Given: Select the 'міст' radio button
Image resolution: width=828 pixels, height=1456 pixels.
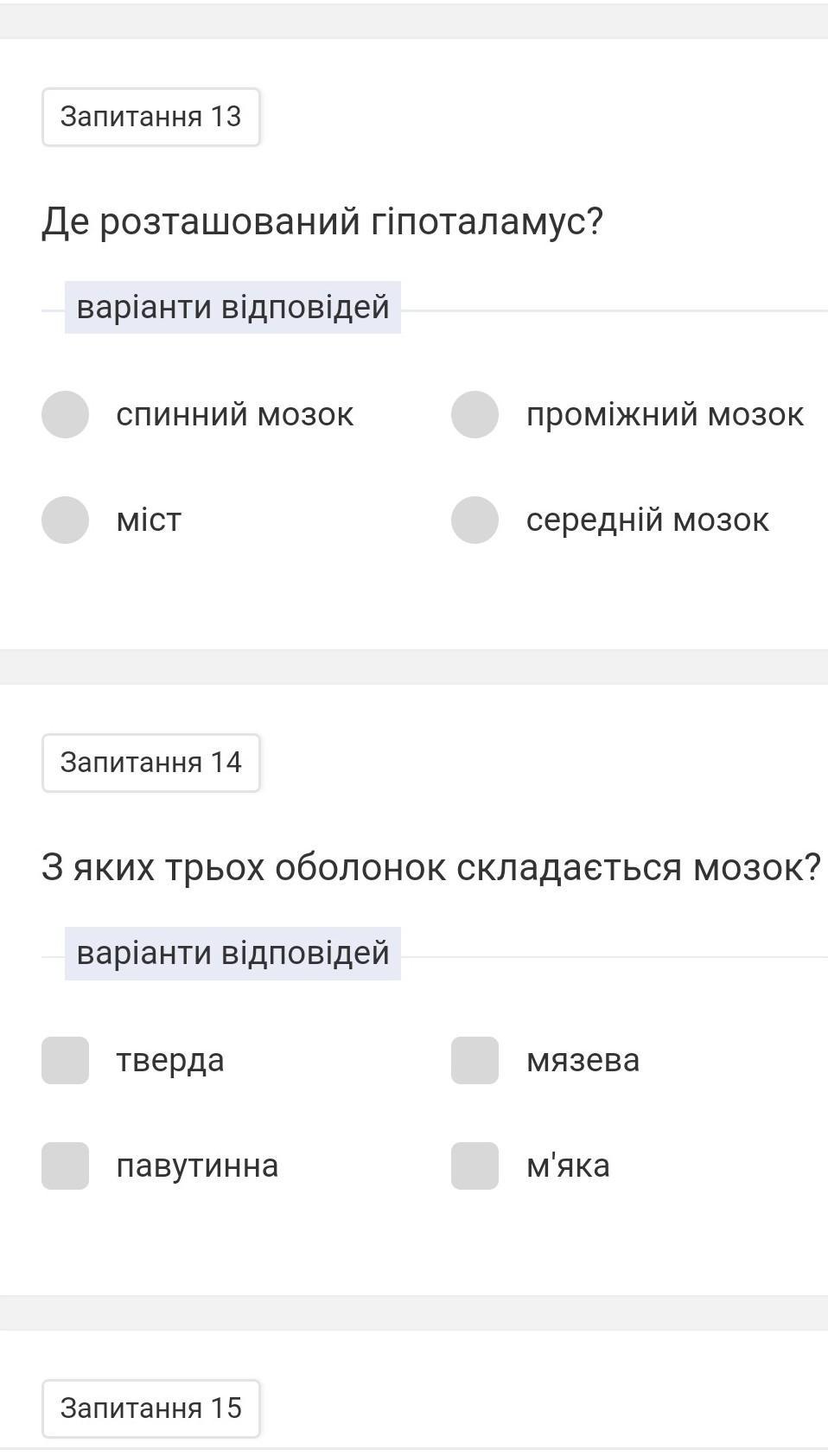Looking at the screenshot, I should [65, 520].
